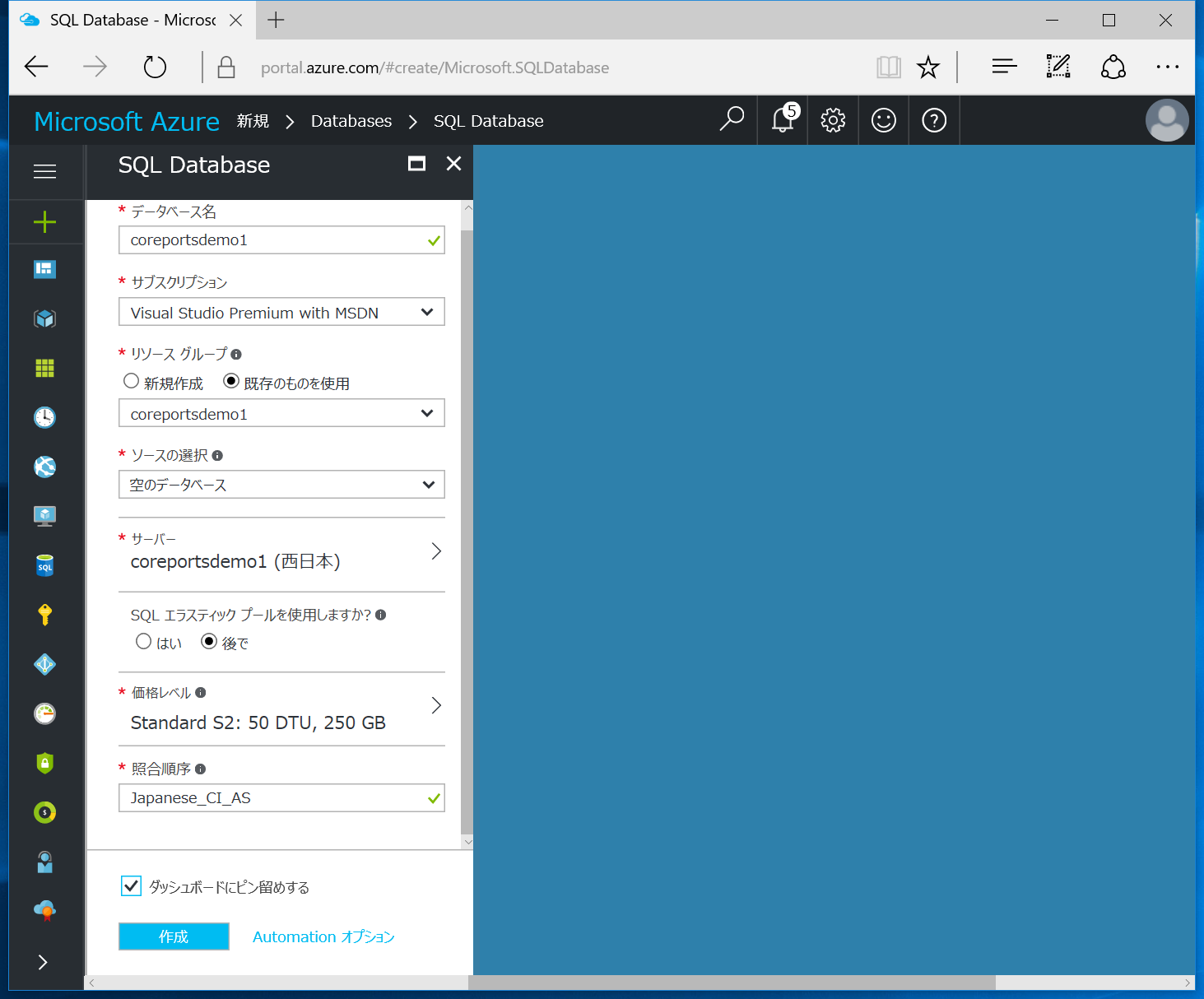
Task: Open App Services globe icon
Action: pos(44,467)
